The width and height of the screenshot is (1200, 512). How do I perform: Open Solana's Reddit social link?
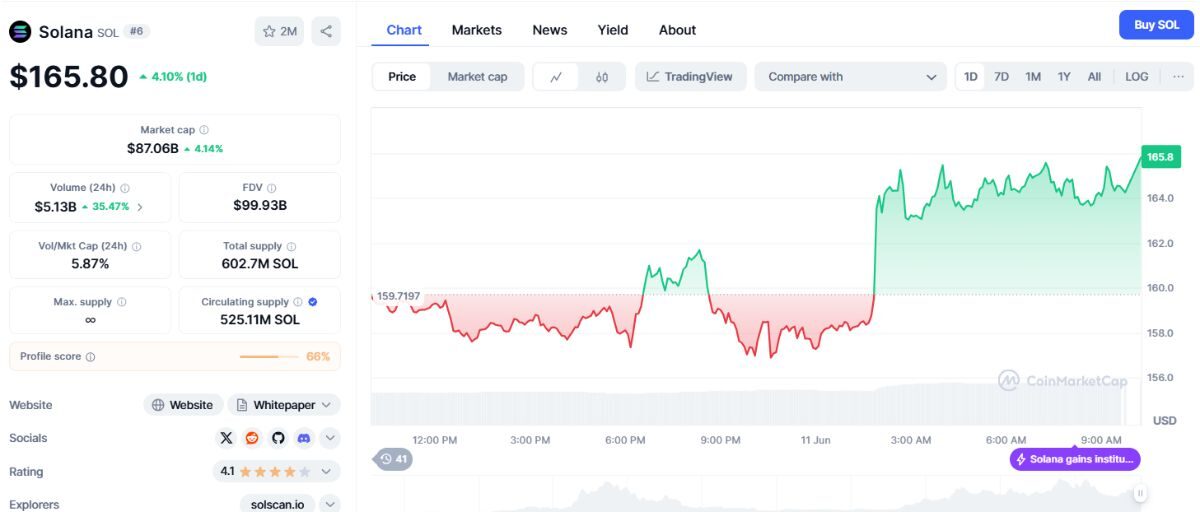[252, 438]
